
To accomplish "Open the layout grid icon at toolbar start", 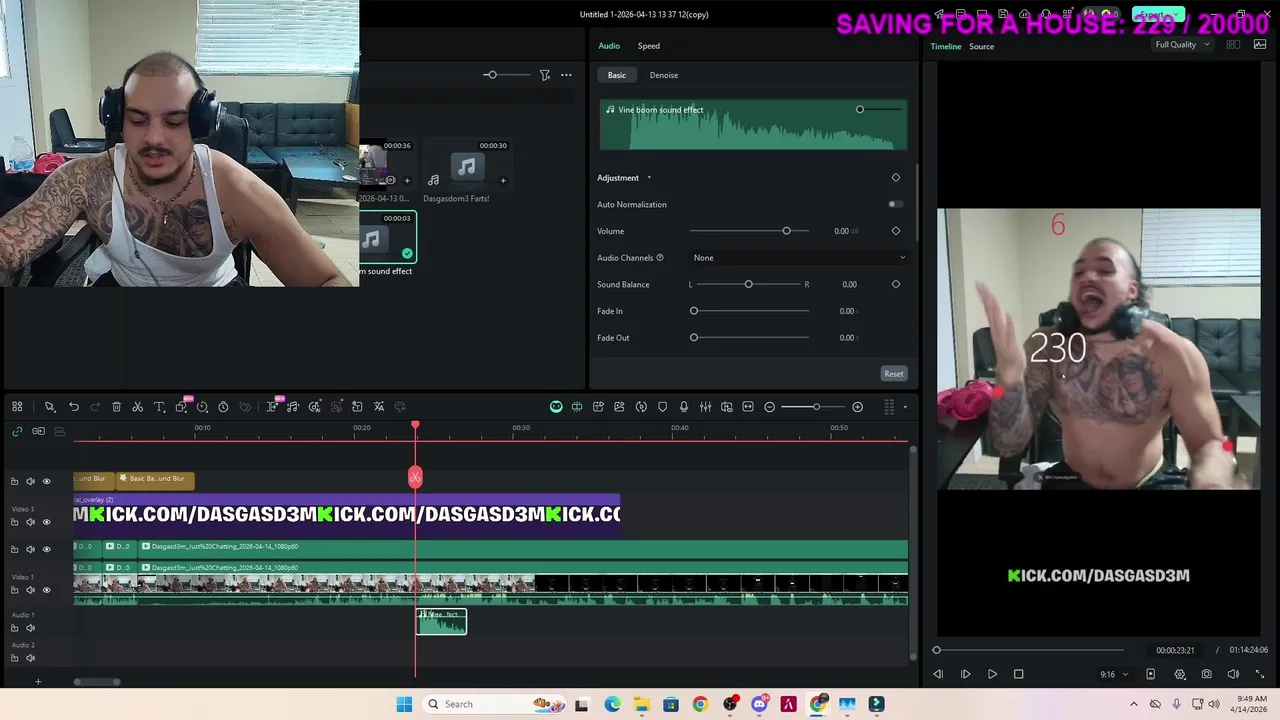I will click(17, 407).
